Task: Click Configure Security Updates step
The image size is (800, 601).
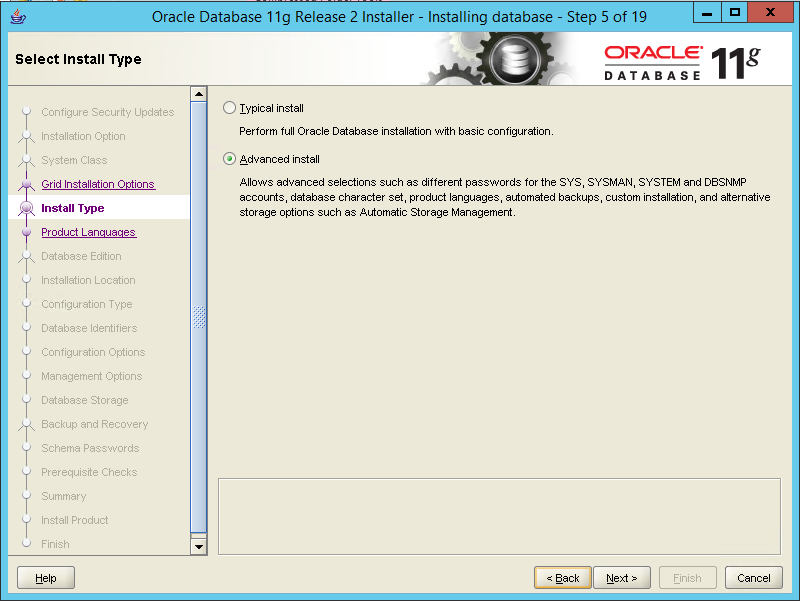Action: coord(108,112)
